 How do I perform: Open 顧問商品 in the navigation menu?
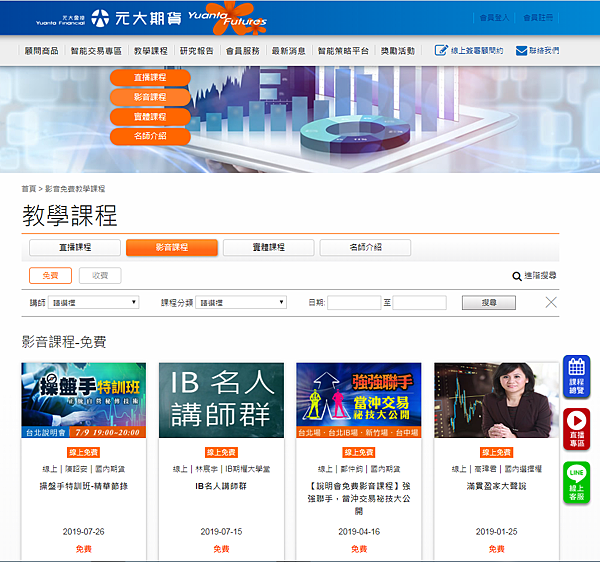coord(41,50)
